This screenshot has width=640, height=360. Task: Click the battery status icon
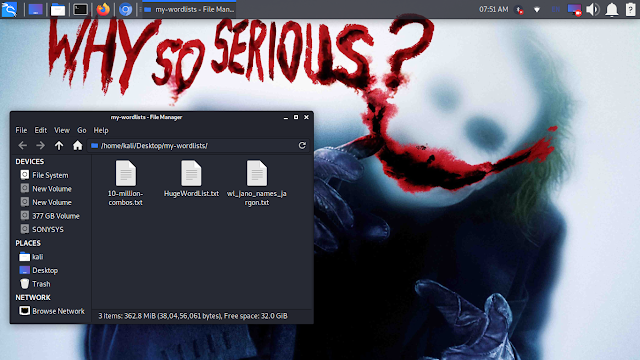pos(630,9)
